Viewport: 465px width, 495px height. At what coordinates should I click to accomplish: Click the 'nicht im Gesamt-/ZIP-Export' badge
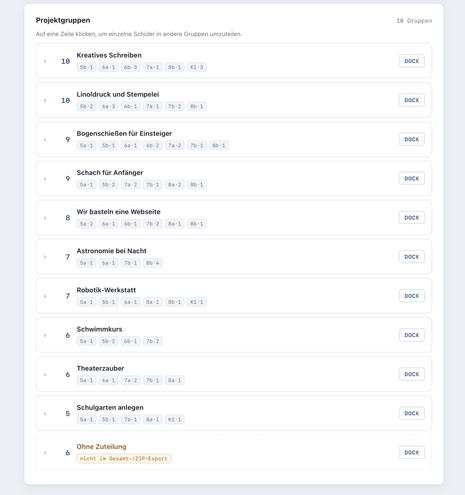point(124,459)
